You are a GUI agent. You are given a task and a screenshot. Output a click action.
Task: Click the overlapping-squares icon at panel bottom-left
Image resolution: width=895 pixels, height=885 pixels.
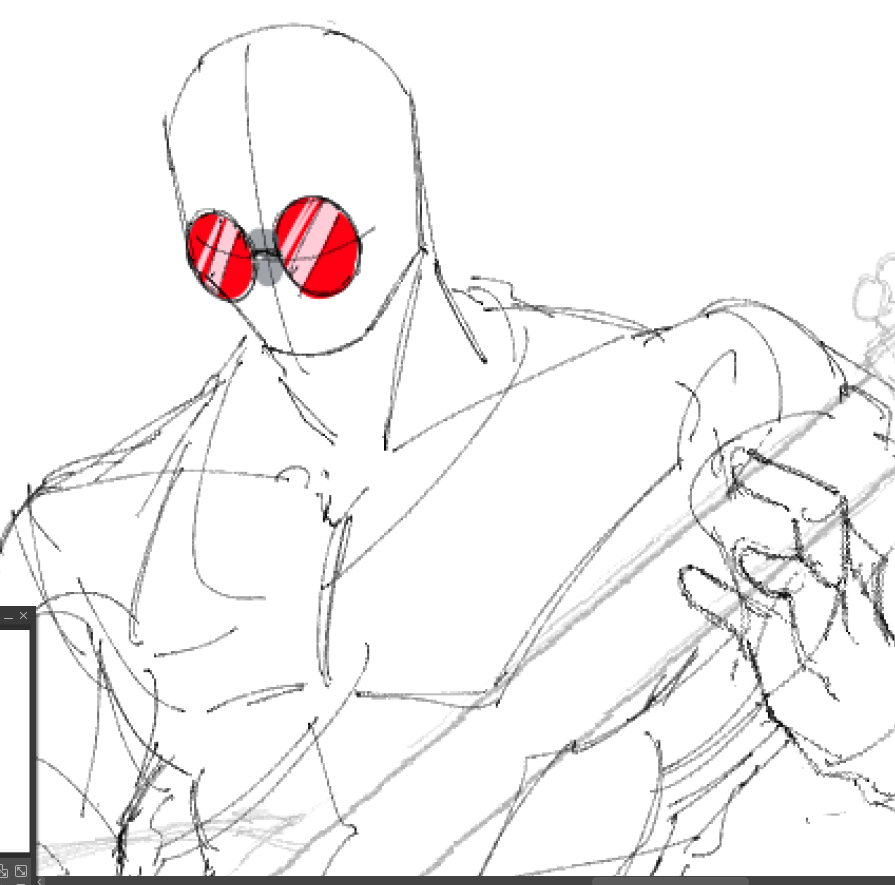(3, 871)
